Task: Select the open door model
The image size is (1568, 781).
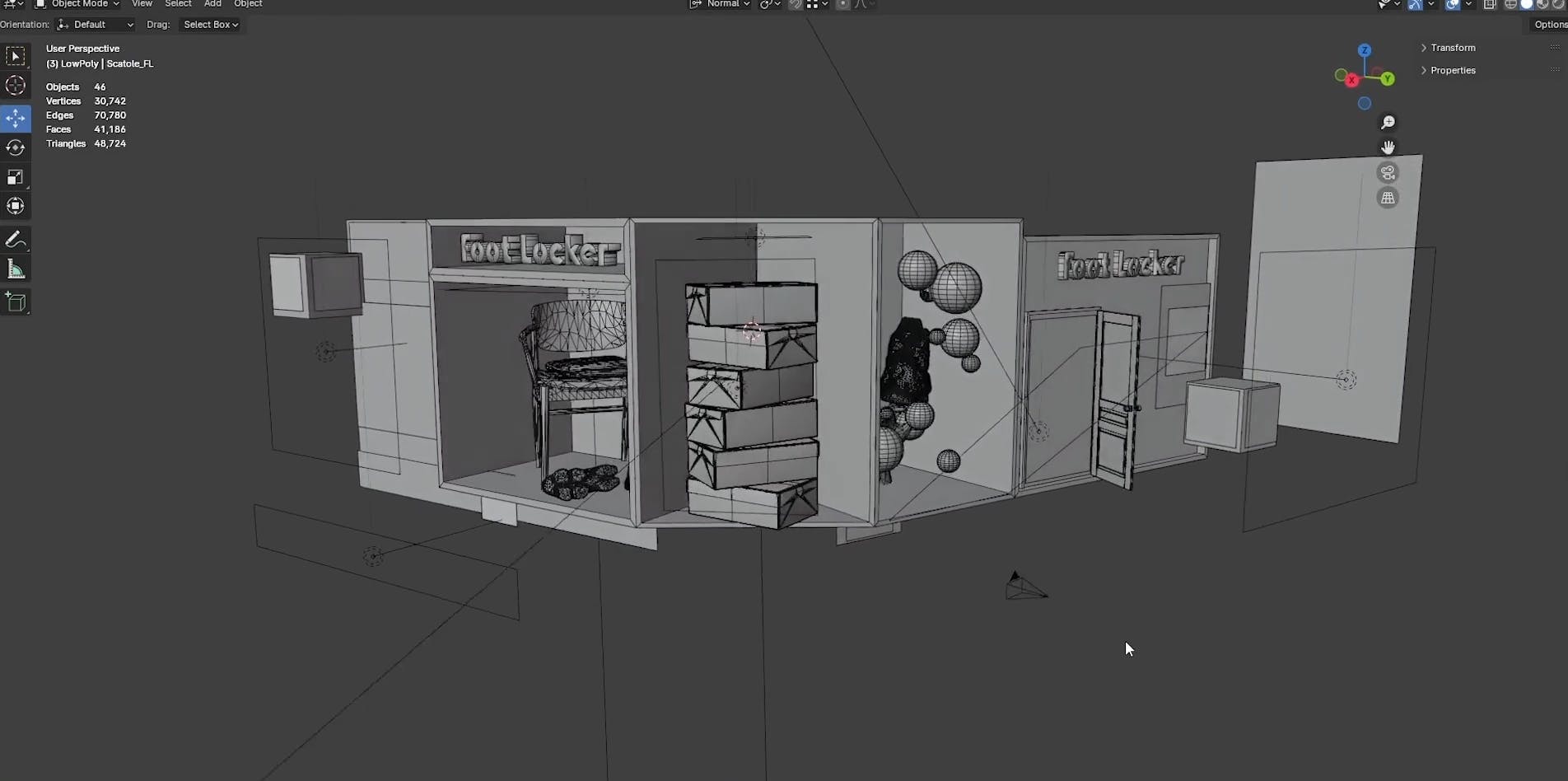Action: point(1117,400)
